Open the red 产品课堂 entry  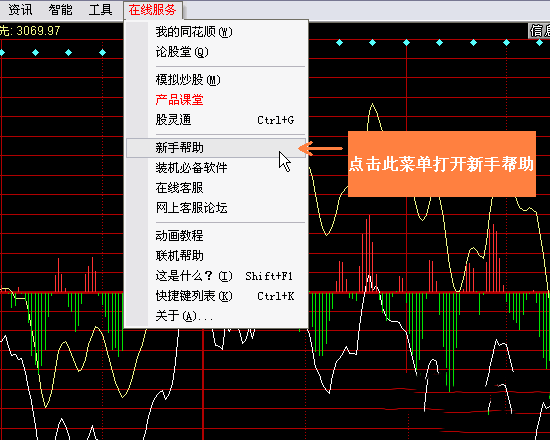216,100
